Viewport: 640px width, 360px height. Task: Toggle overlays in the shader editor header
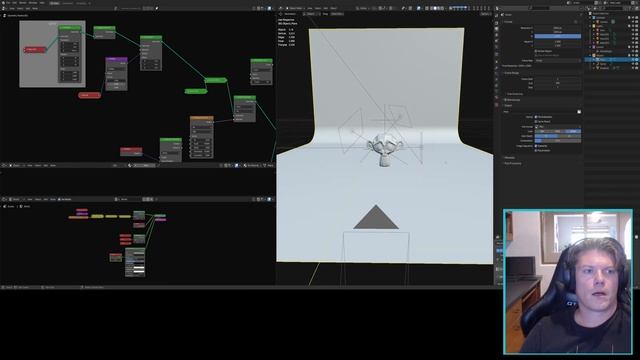point(269,199)
